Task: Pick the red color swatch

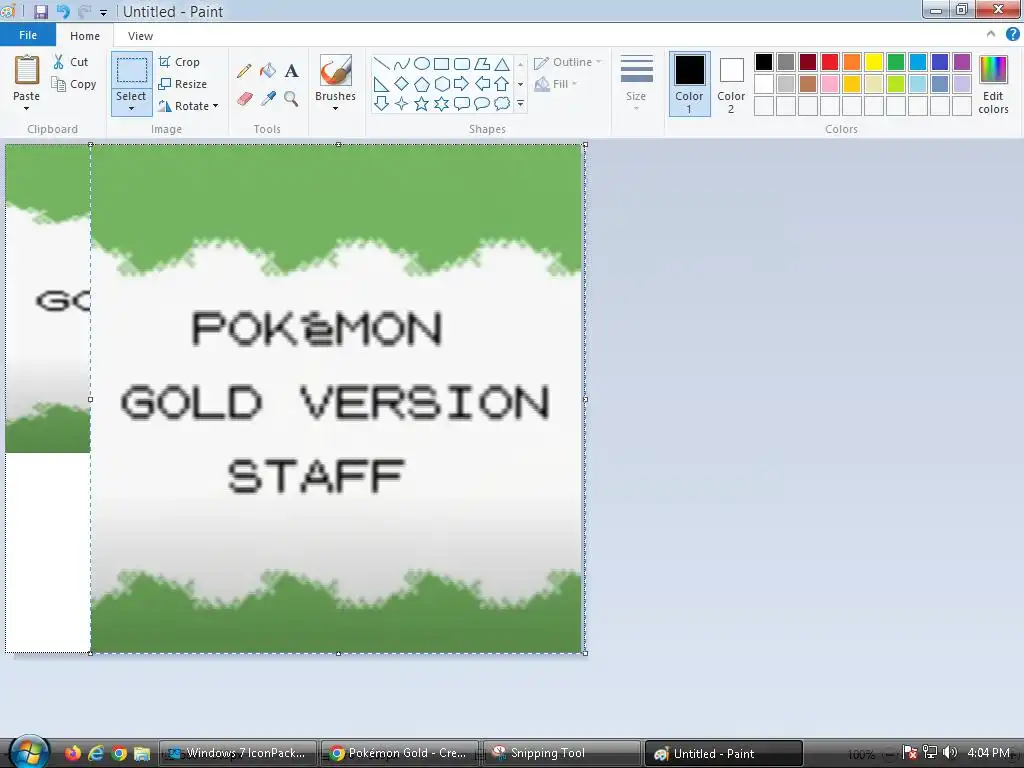Action: tap(830, 62)
